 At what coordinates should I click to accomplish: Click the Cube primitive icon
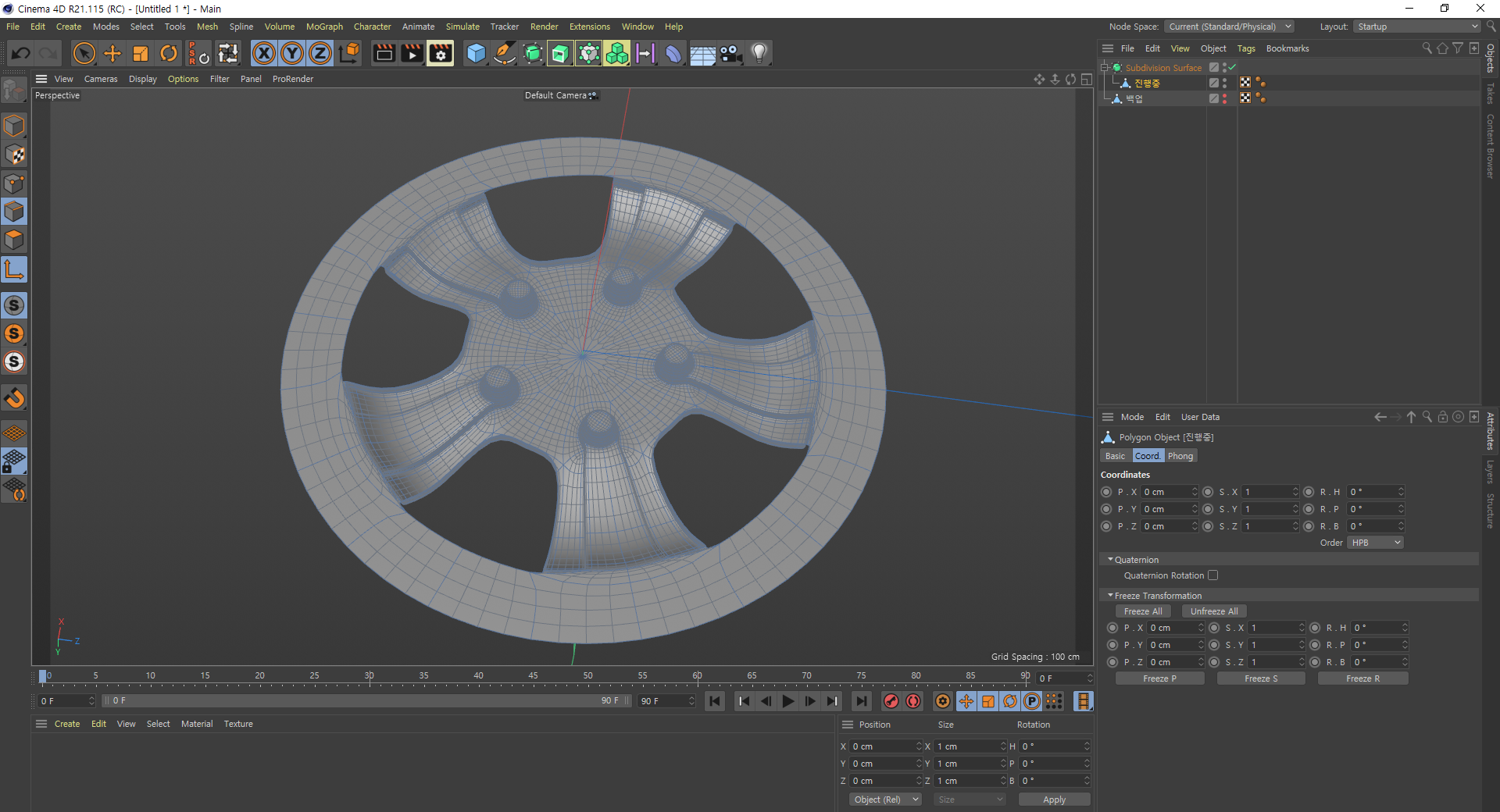pos(476,53)
